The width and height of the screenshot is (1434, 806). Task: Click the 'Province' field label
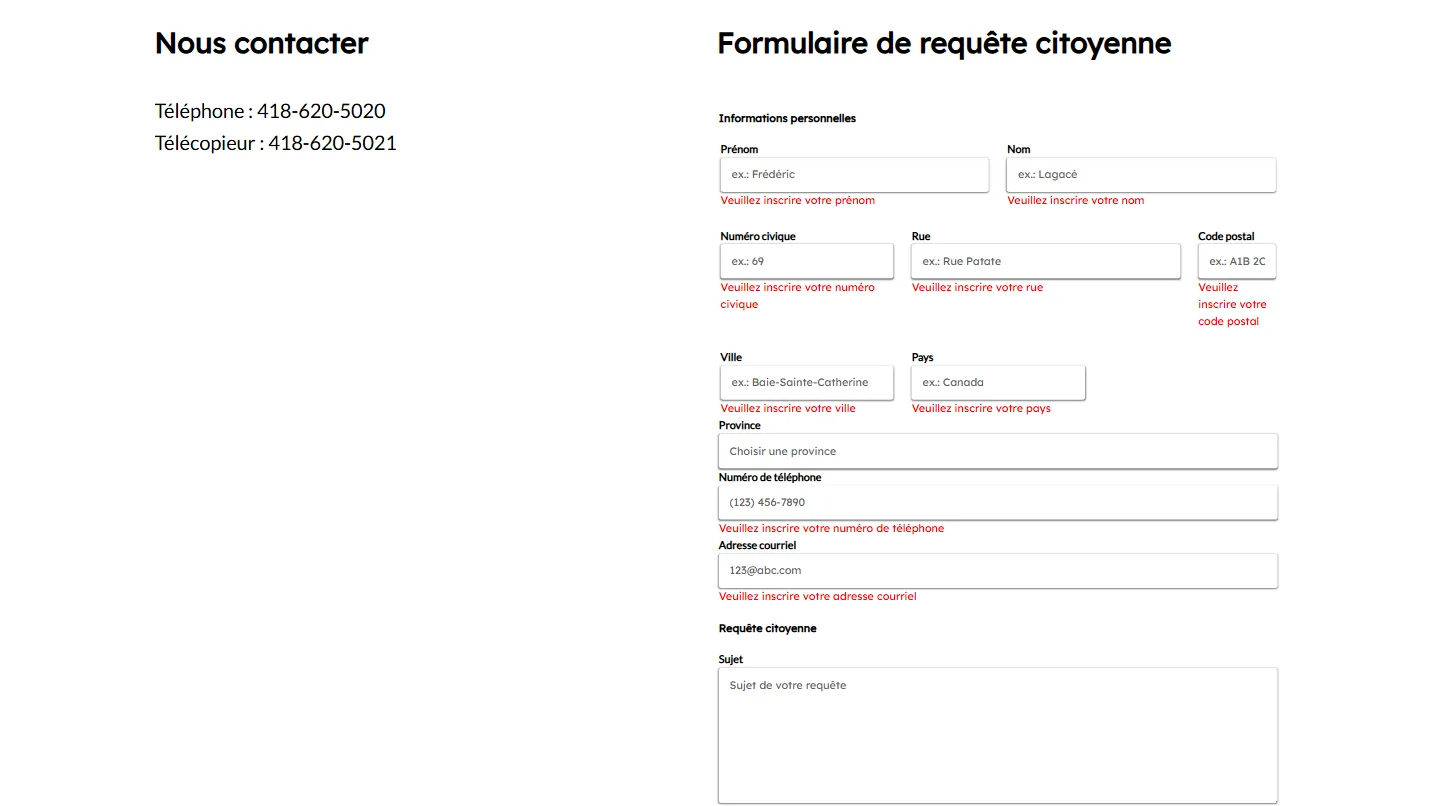(x=739, y=426)
